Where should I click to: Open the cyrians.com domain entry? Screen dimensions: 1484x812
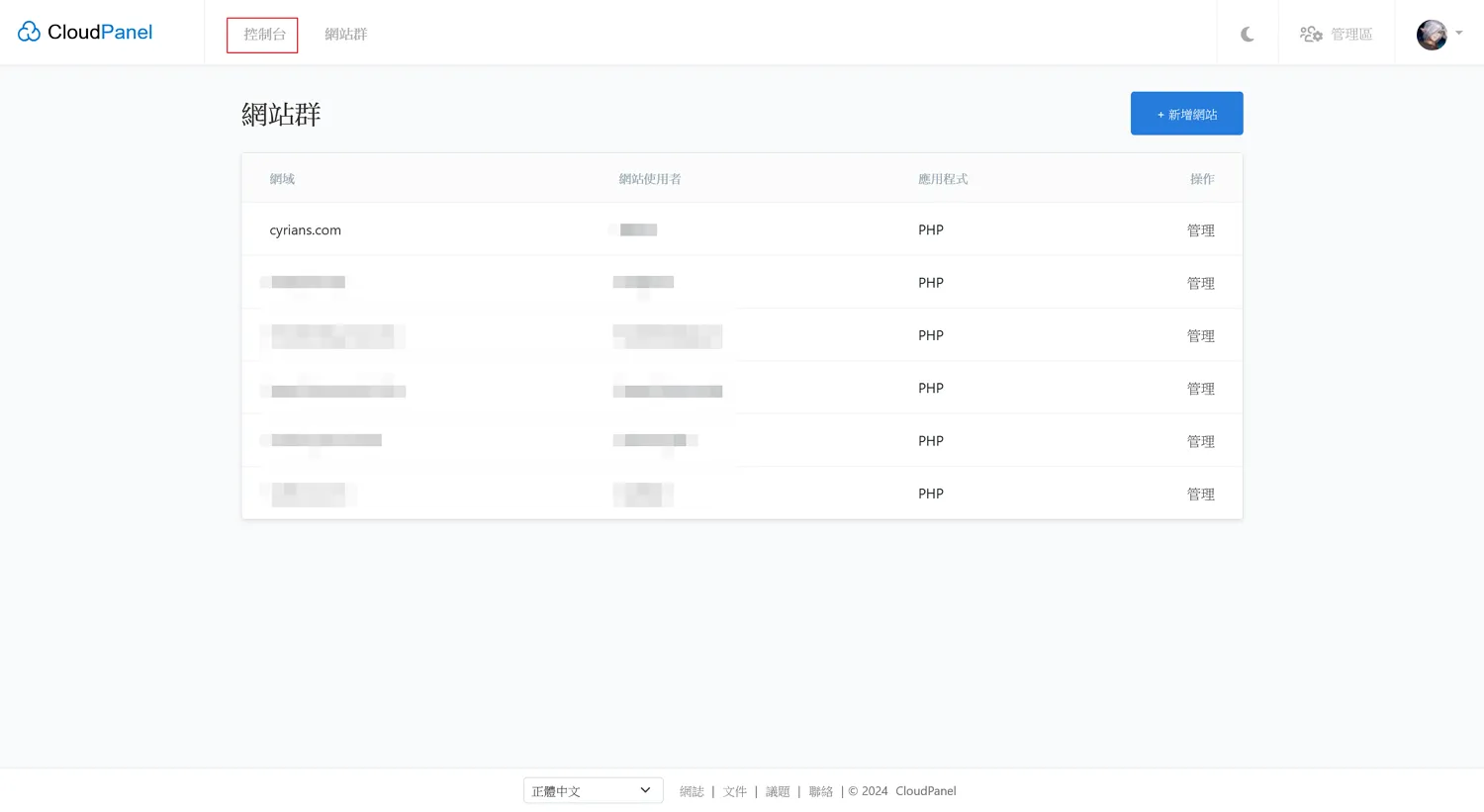305,230
